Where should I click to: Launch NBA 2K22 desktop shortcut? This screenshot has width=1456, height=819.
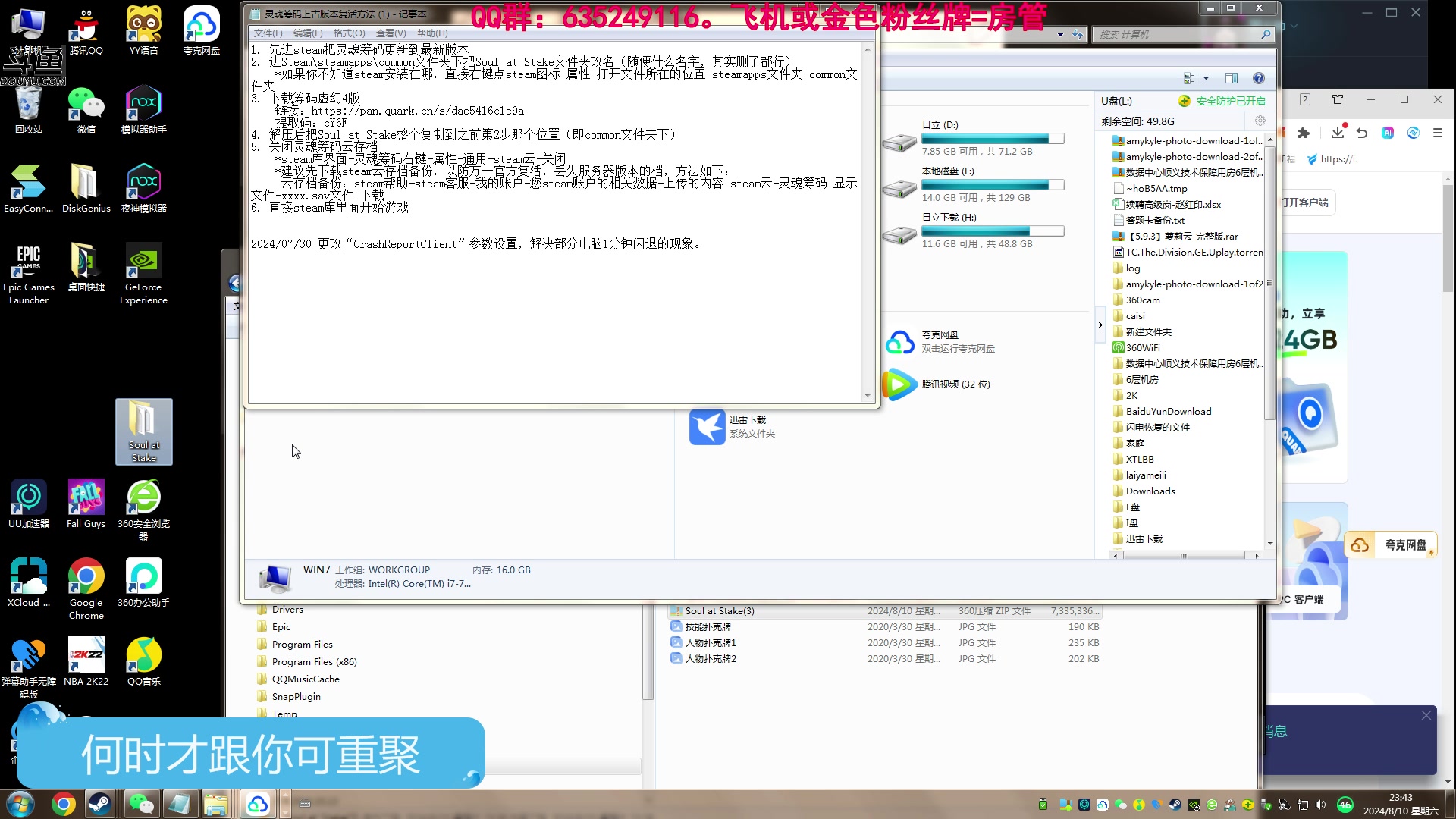tap(86, 662)
